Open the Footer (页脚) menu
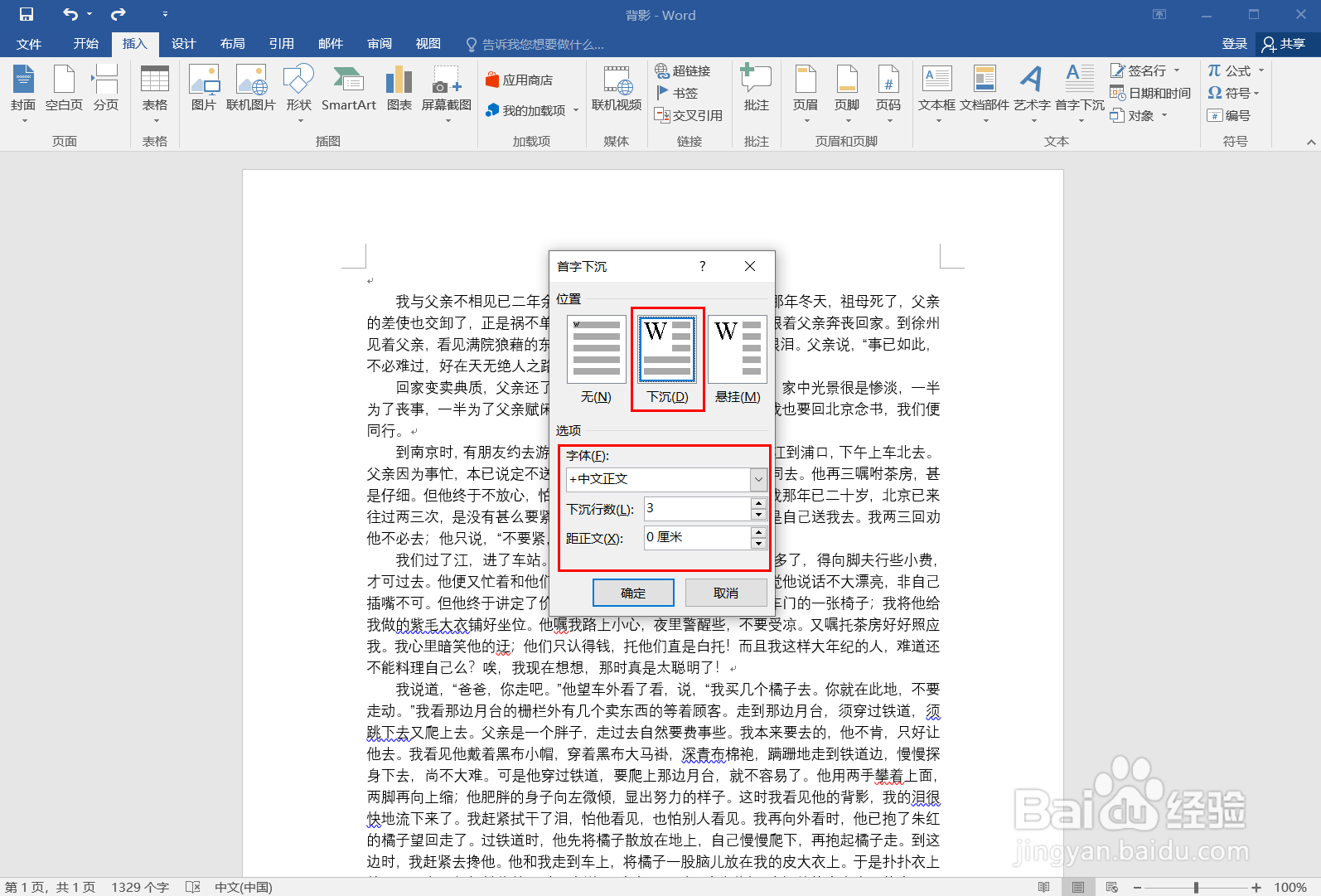This screenshot has width=1321, height=896. (847, 93)
